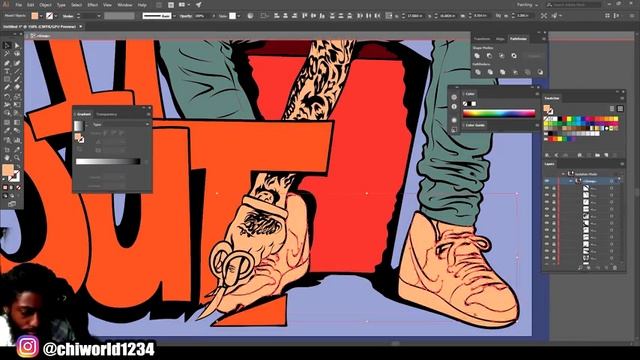Open Recolor Artwork from the control bar
This screenshot has height=360, width=640.
pyautogui.click(x=250, y=16)
